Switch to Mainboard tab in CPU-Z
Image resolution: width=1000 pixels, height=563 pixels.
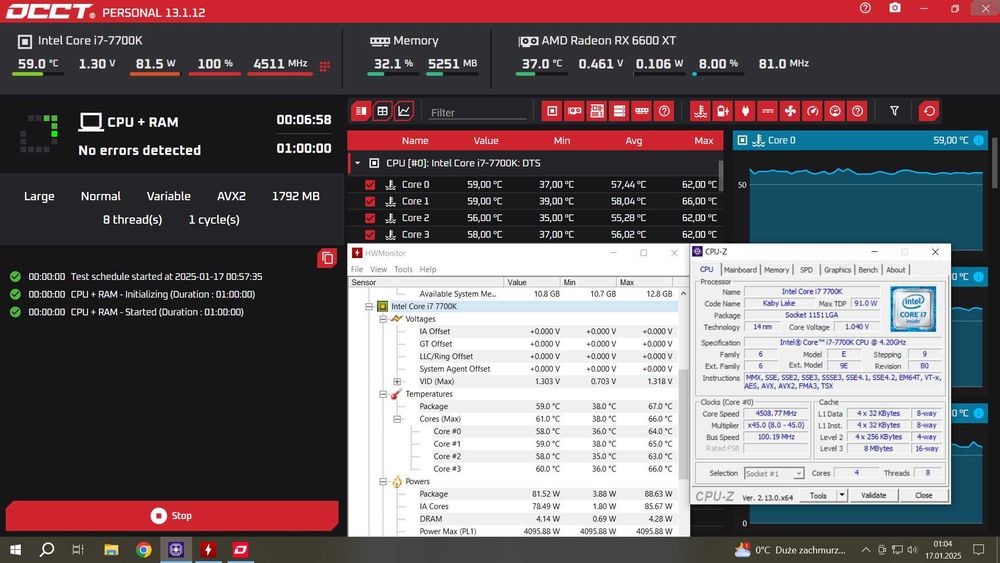click(x=740, y=270)
